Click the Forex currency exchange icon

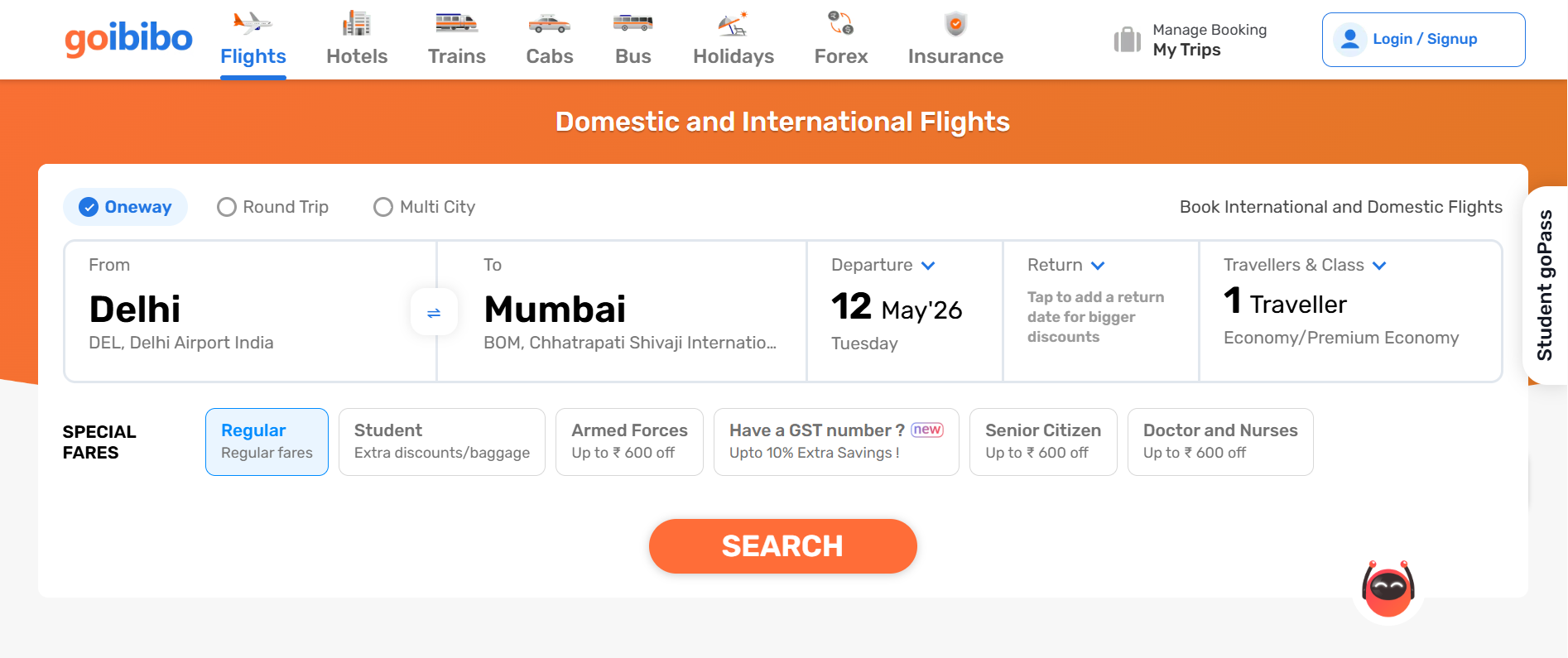tap(841, 23)
